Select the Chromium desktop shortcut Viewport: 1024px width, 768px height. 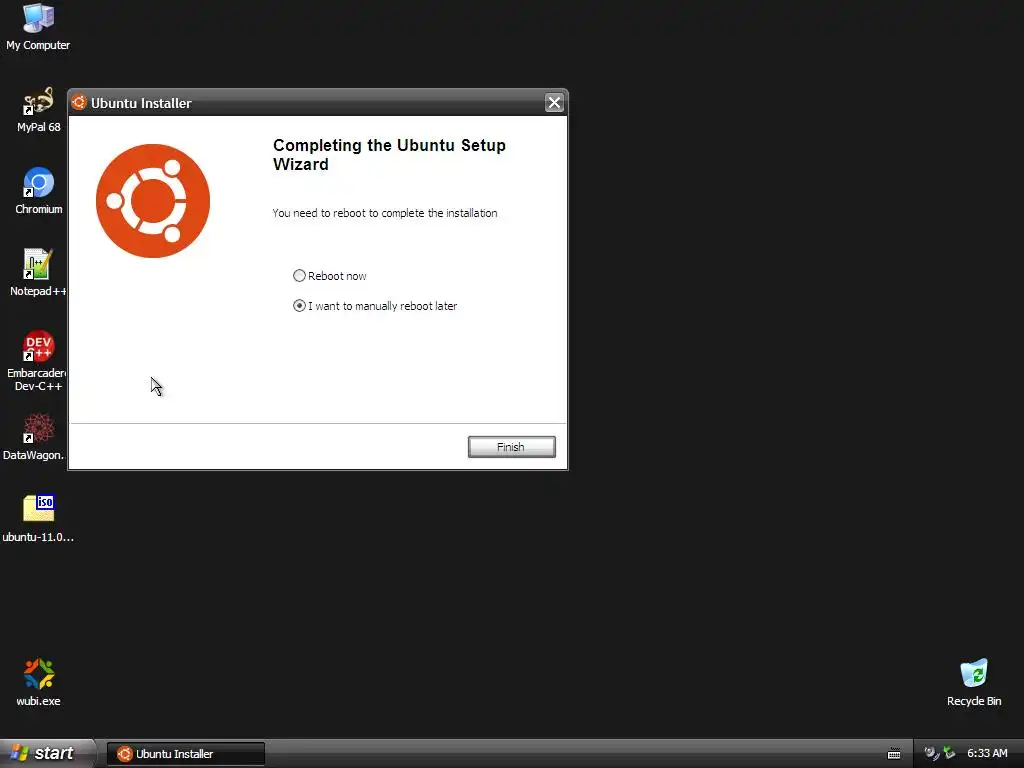click(x=39, y=191)
